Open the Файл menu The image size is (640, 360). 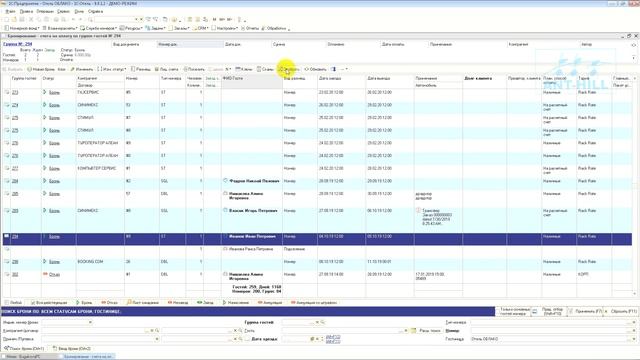(10, 11)
